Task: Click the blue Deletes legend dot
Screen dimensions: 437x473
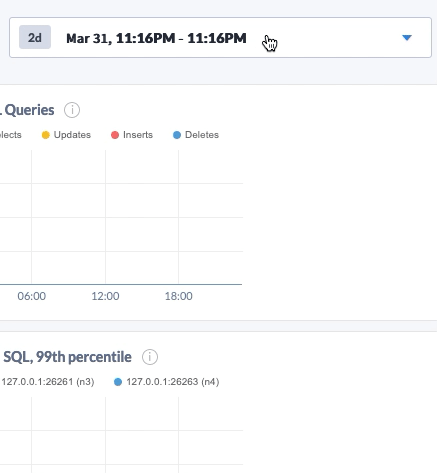Action: [177, 135]
